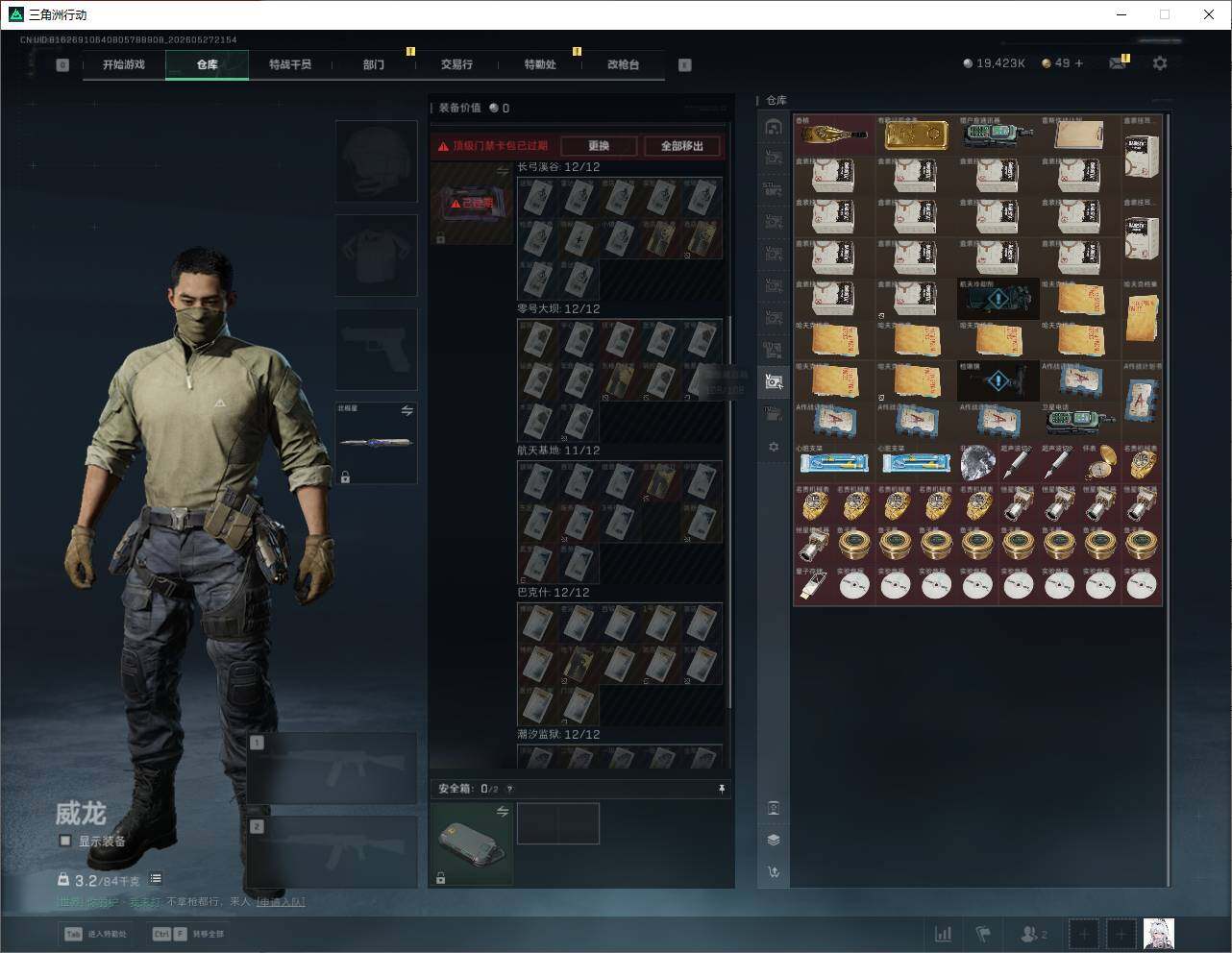Screen dimensions: 1232x953
Task: Select the first 心脏支架 item
Action: pyautogui.click(x=834, y=463)
